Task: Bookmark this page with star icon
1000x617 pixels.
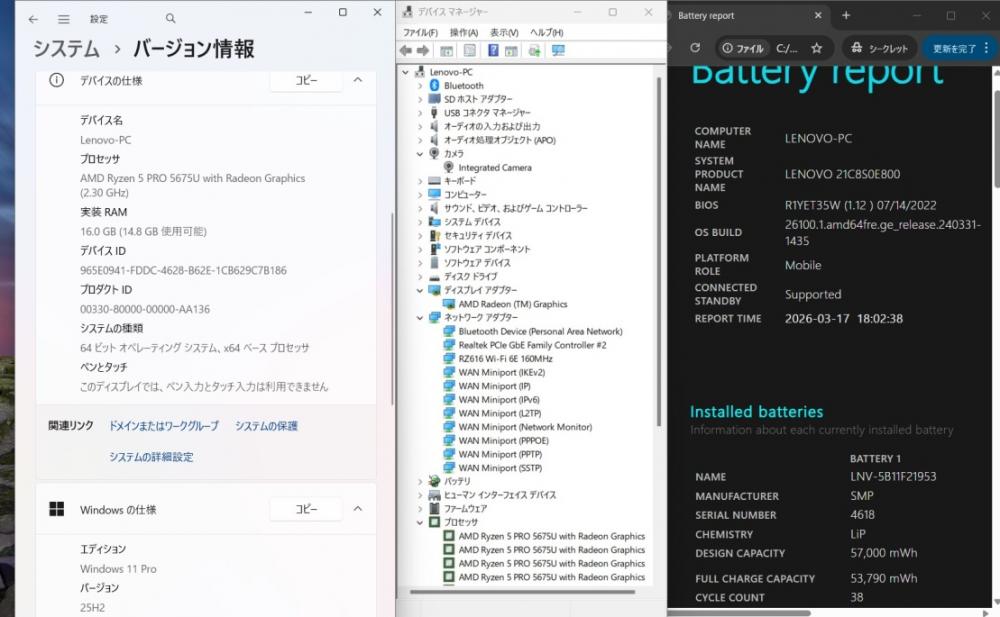Action: point(816,48)
